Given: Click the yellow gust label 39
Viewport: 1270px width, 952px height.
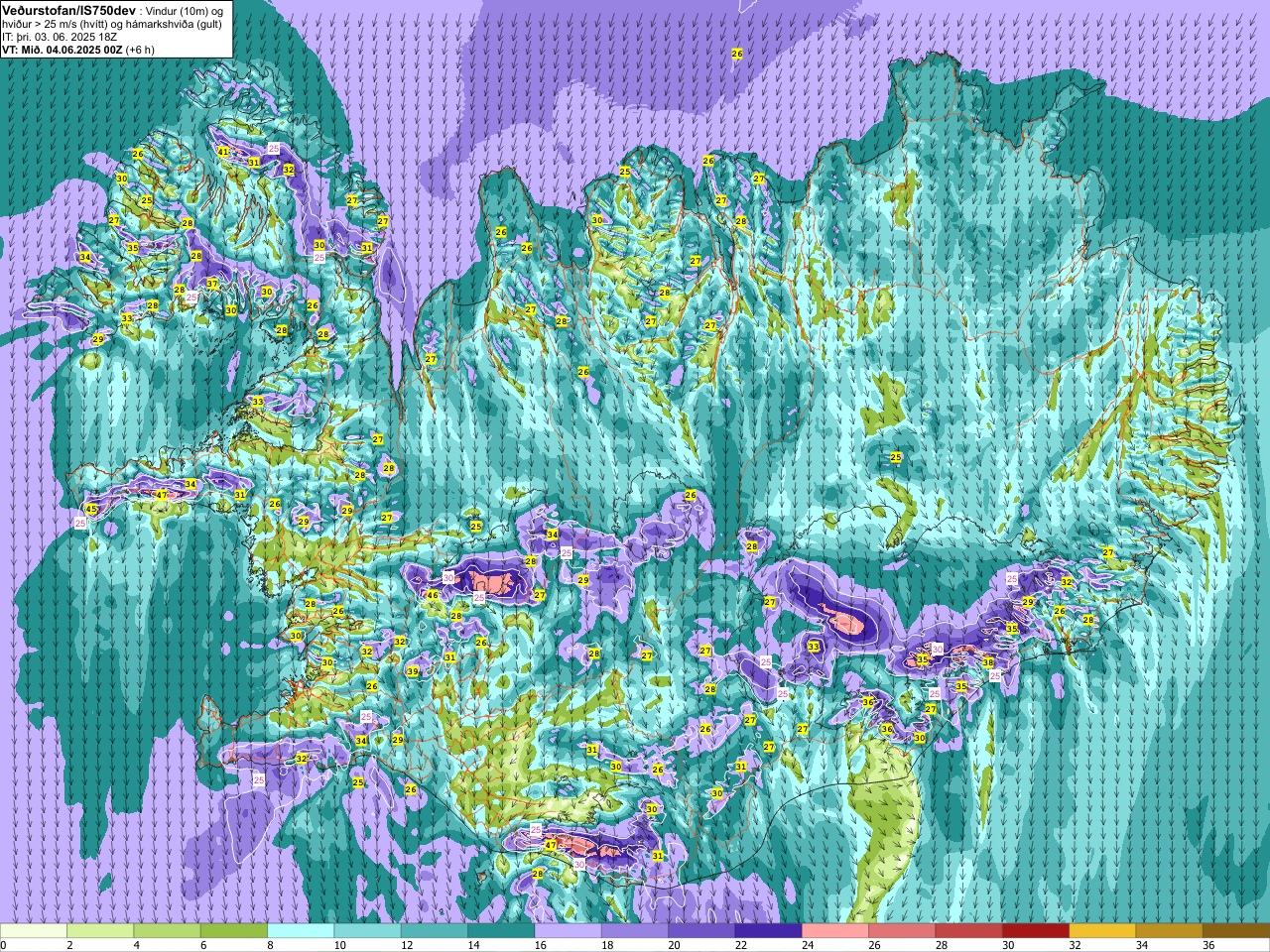Looking at the screenshot, I should 413,671.
